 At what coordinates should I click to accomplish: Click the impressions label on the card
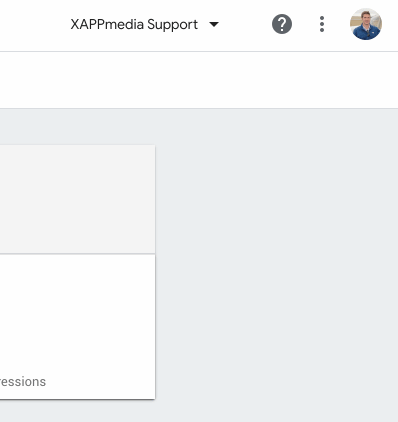click(23, 382)
